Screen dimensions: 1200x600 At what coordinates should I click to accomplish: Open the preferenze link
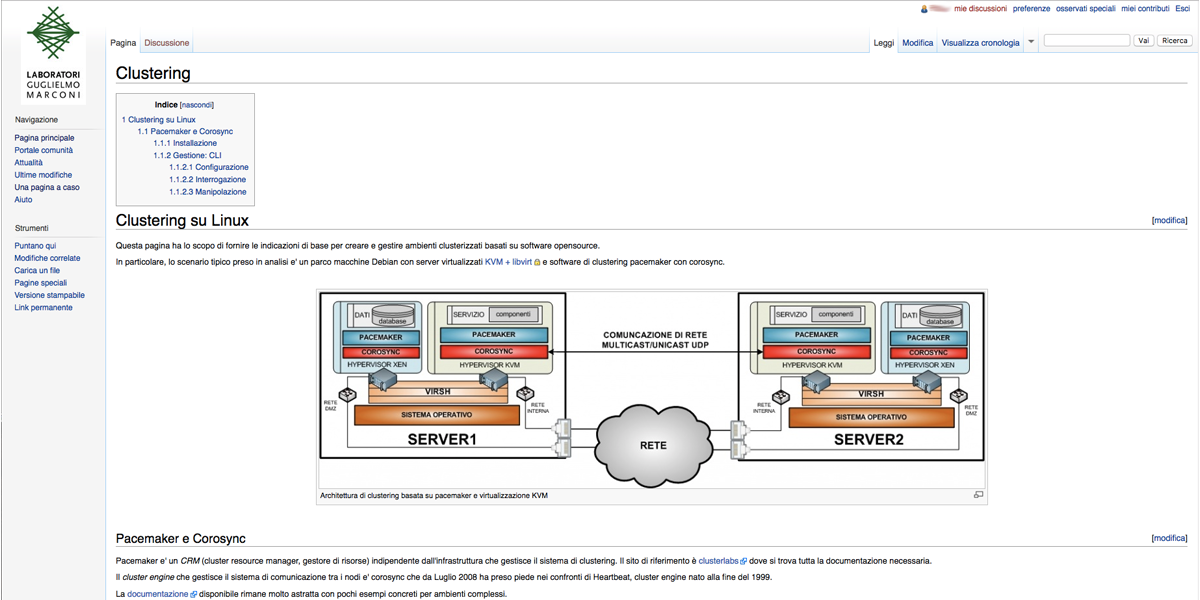(x=1031, y=9)
